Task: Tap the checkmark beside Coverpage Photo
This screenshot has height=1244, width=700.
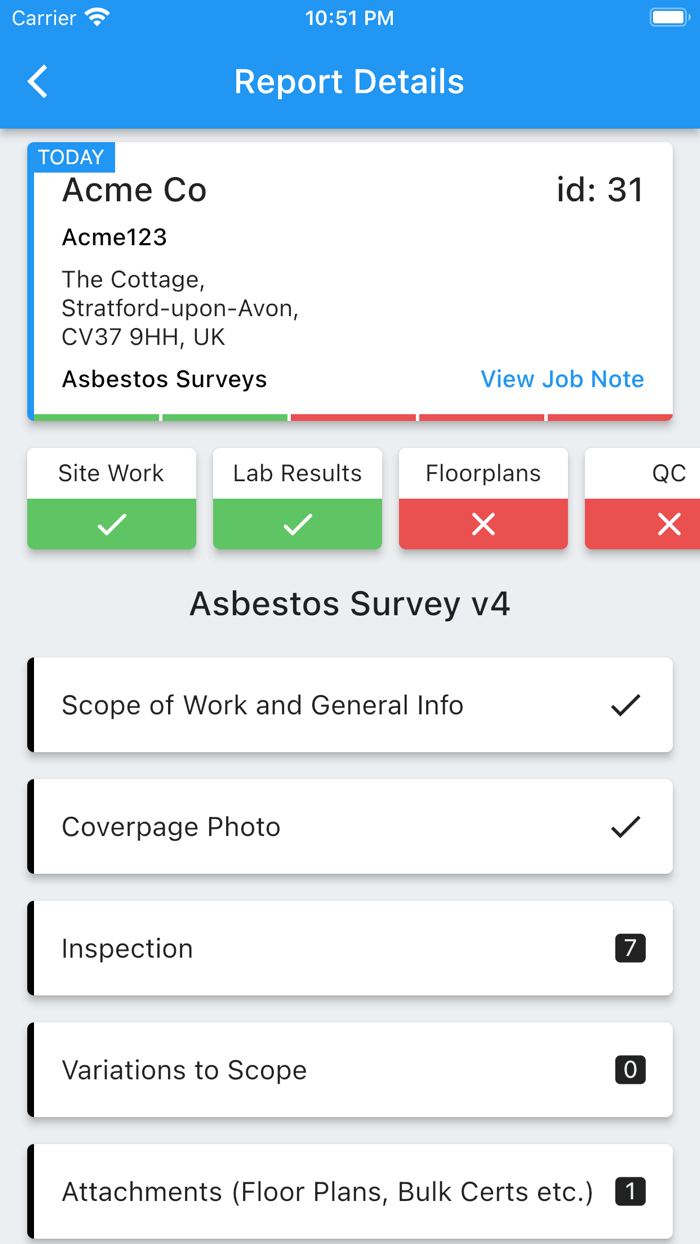Action: tap(624, 826)
